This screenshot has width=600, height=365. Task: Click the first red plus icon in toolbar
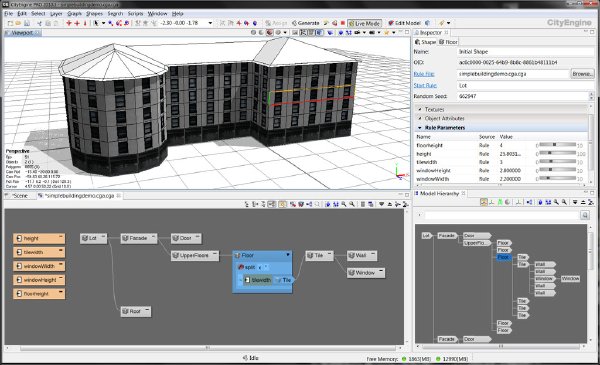point(69,23)
